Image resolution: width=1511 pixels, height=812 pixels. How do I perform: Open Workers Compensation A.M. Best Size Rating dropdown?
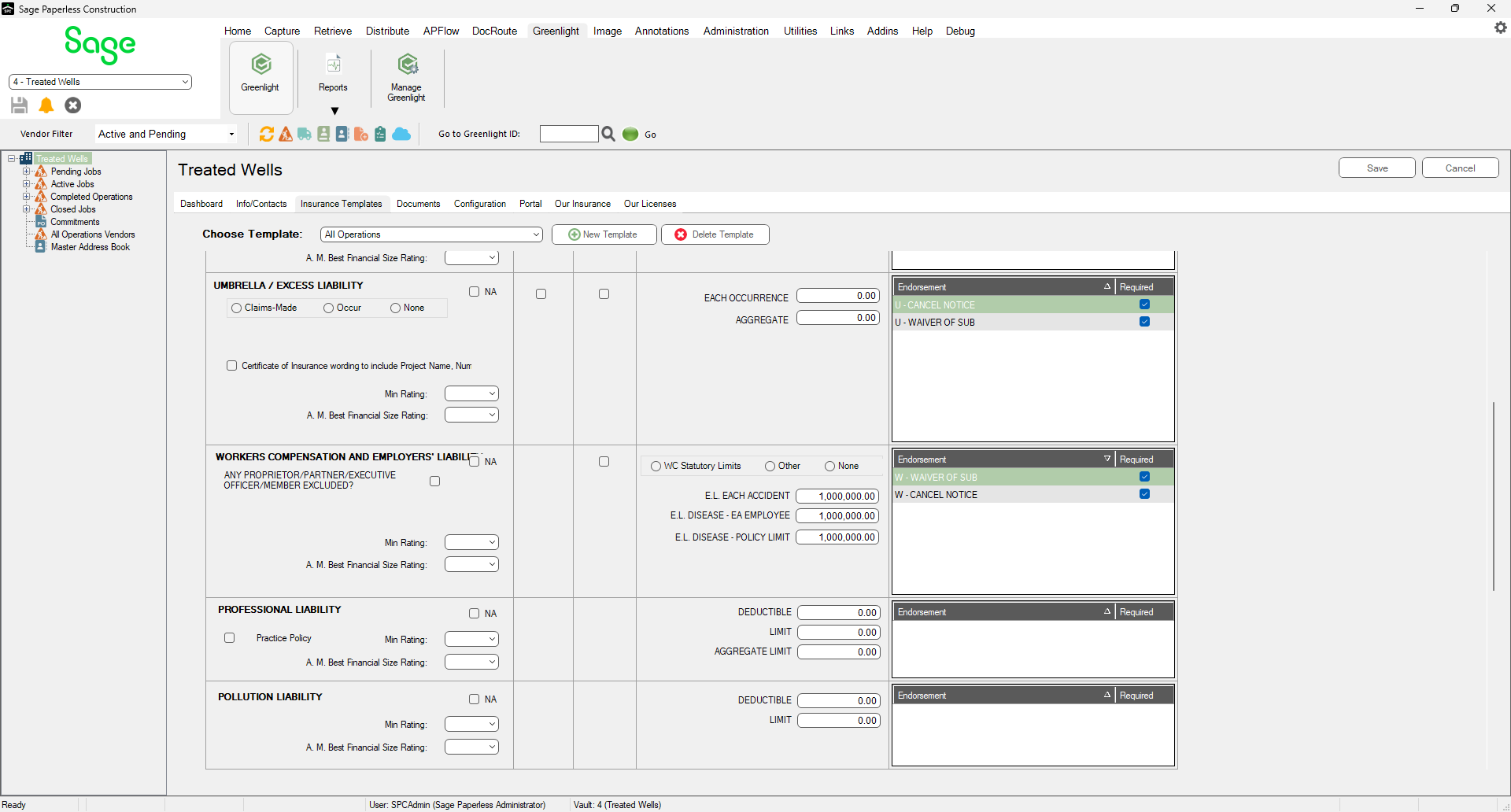(x=471, y=564)
